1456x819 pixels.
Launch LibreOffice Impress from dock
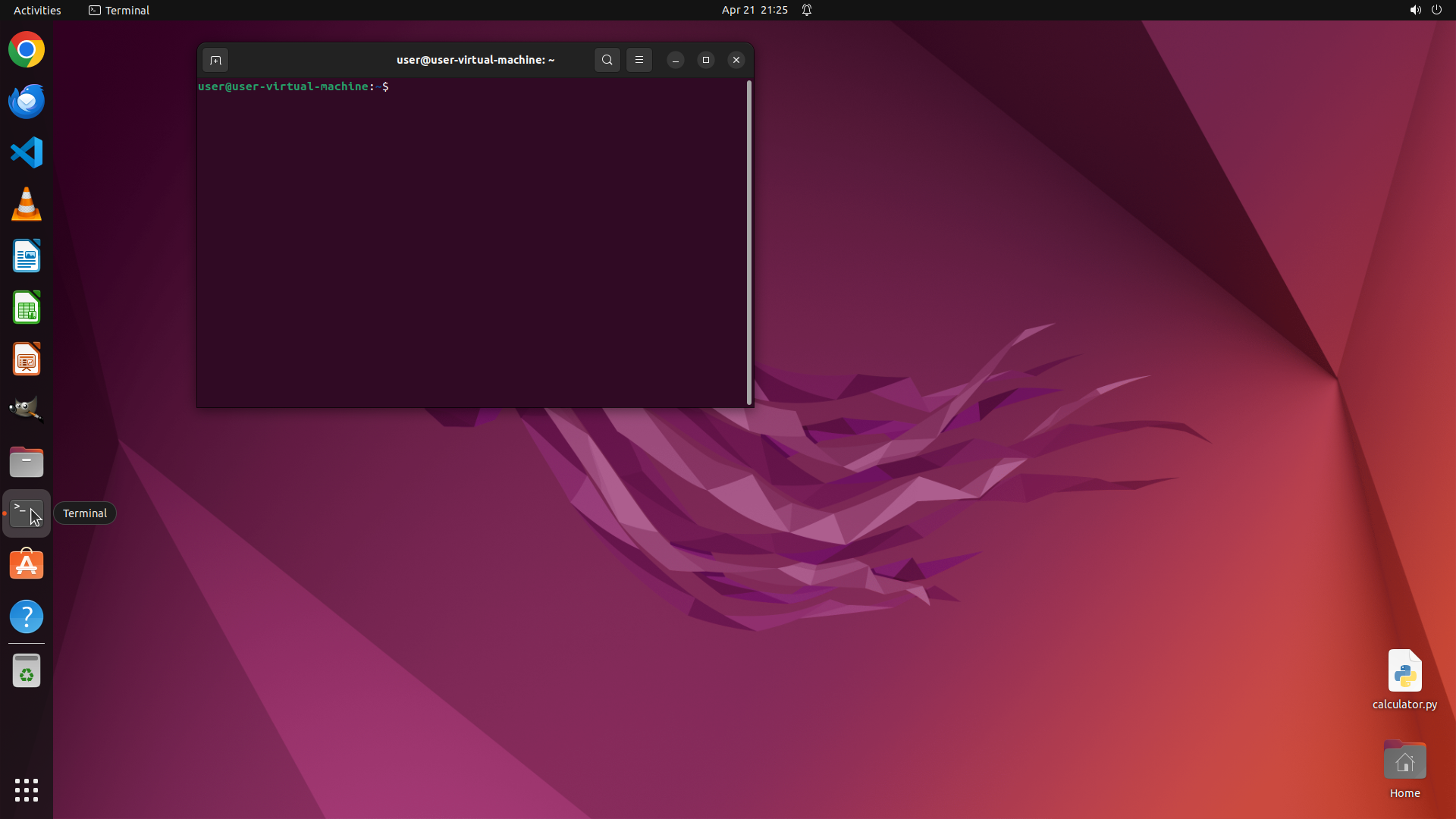click(x=27, y=359)
